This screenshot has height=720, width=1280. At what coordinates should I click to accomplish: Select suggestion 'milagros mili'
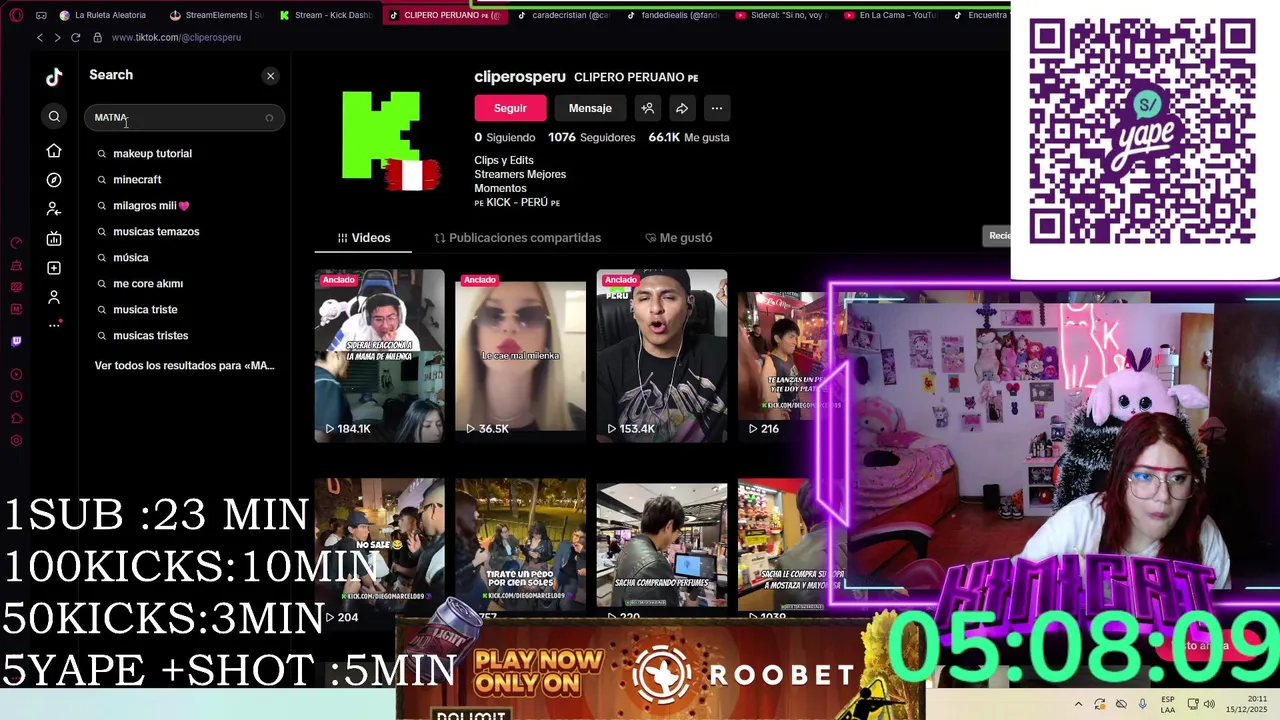pyautogui.click(x=151, y=206)
